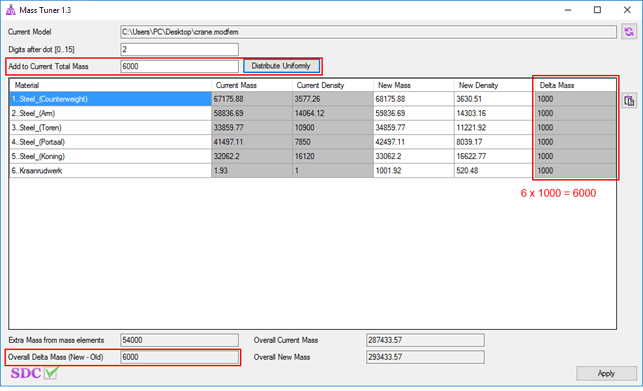Click the copy table icon beside the grid
Screen dimensions: 643x391
(x=629, y=101)
